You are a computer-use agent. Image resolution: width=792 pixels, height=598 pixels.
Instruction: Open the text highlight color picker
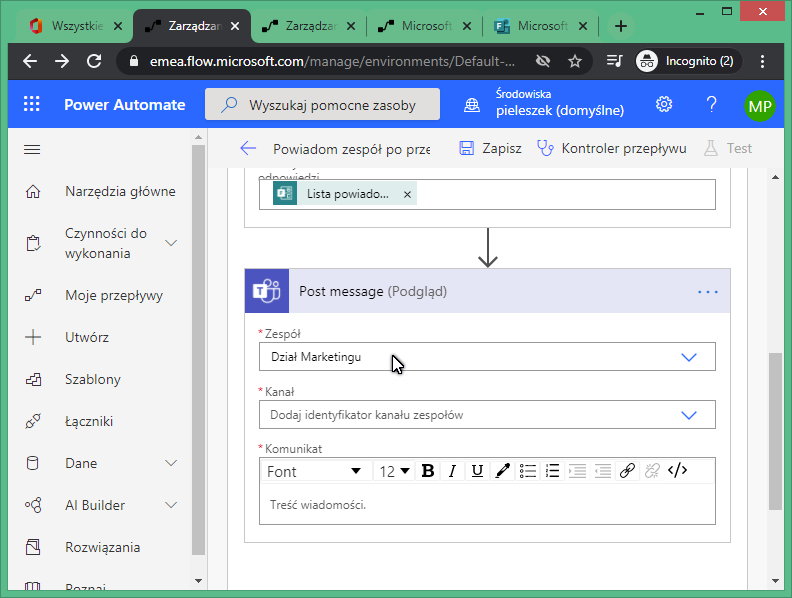click(502, 471)
